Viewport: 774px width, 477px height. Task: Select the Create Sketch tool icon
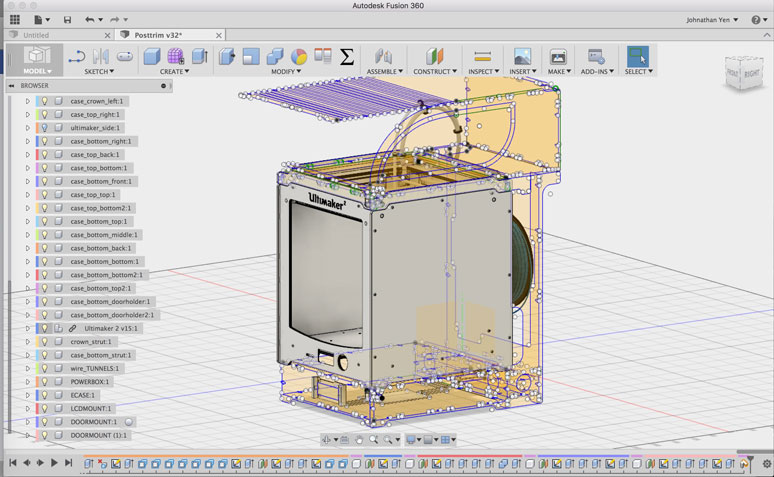(77, 56)
